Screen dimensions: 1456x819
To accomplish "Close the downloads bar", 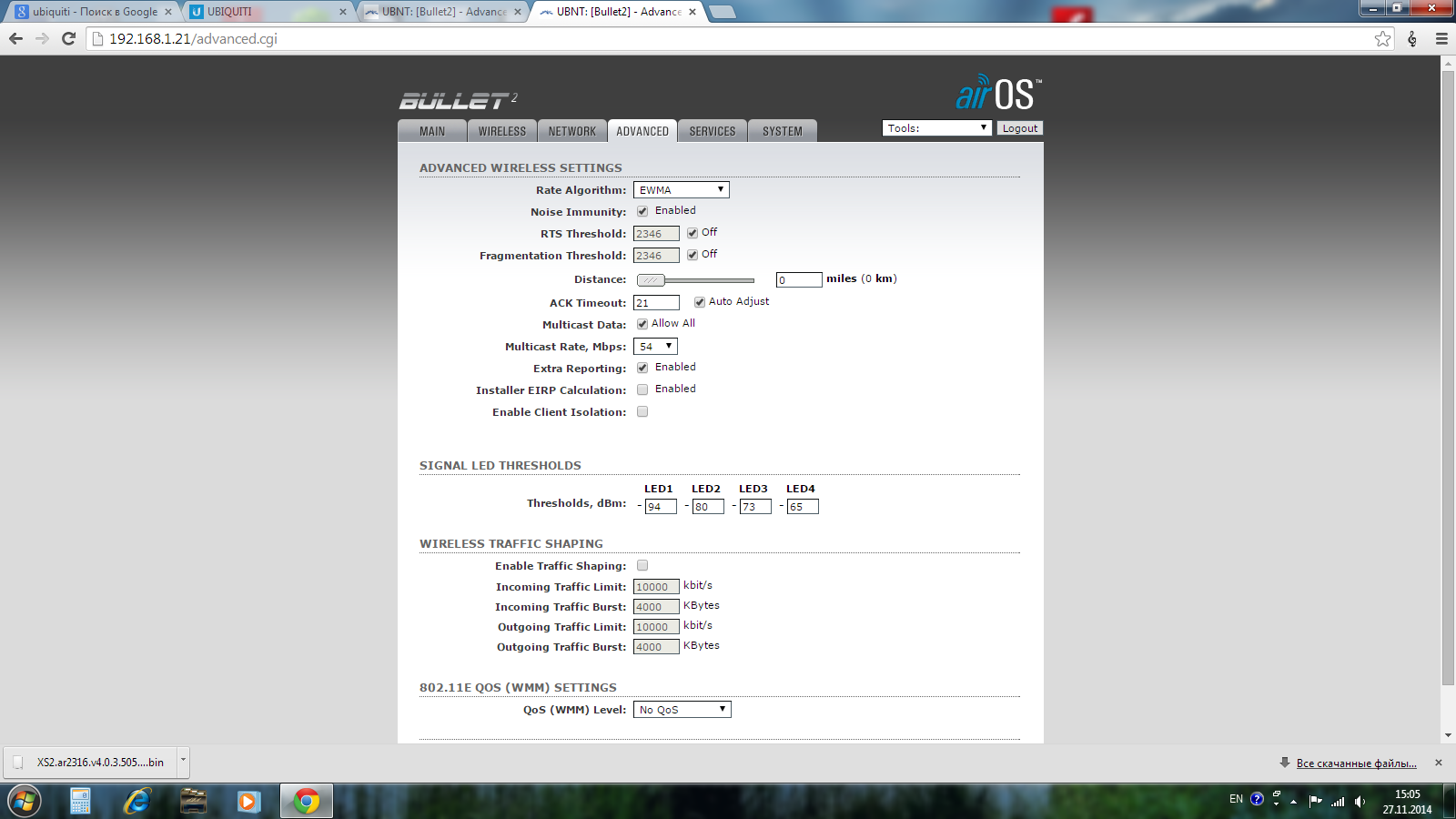I will tap(1438, 763).
